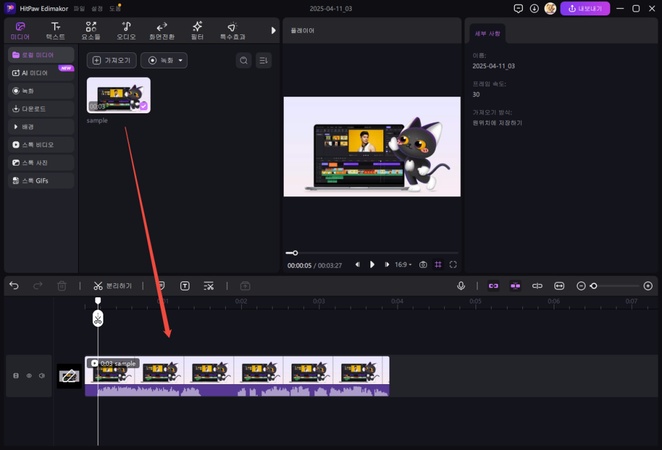Toggle the track visibility eye icon
662x450 pixels.
[x=29, y=376]
